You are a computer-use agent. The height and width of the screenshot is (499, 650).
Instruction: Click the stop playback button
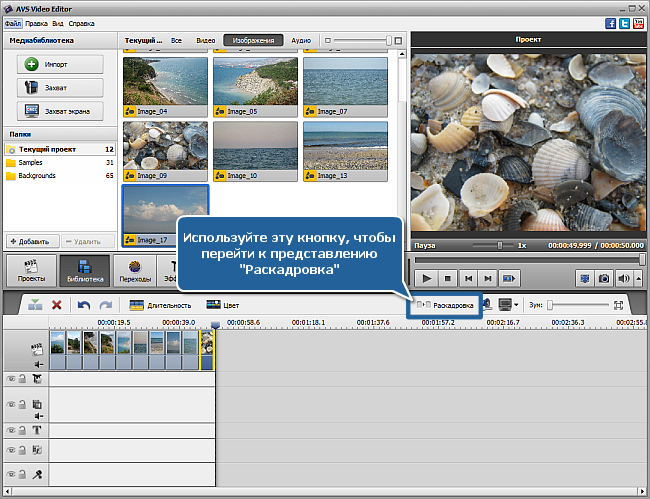point(449,278)
